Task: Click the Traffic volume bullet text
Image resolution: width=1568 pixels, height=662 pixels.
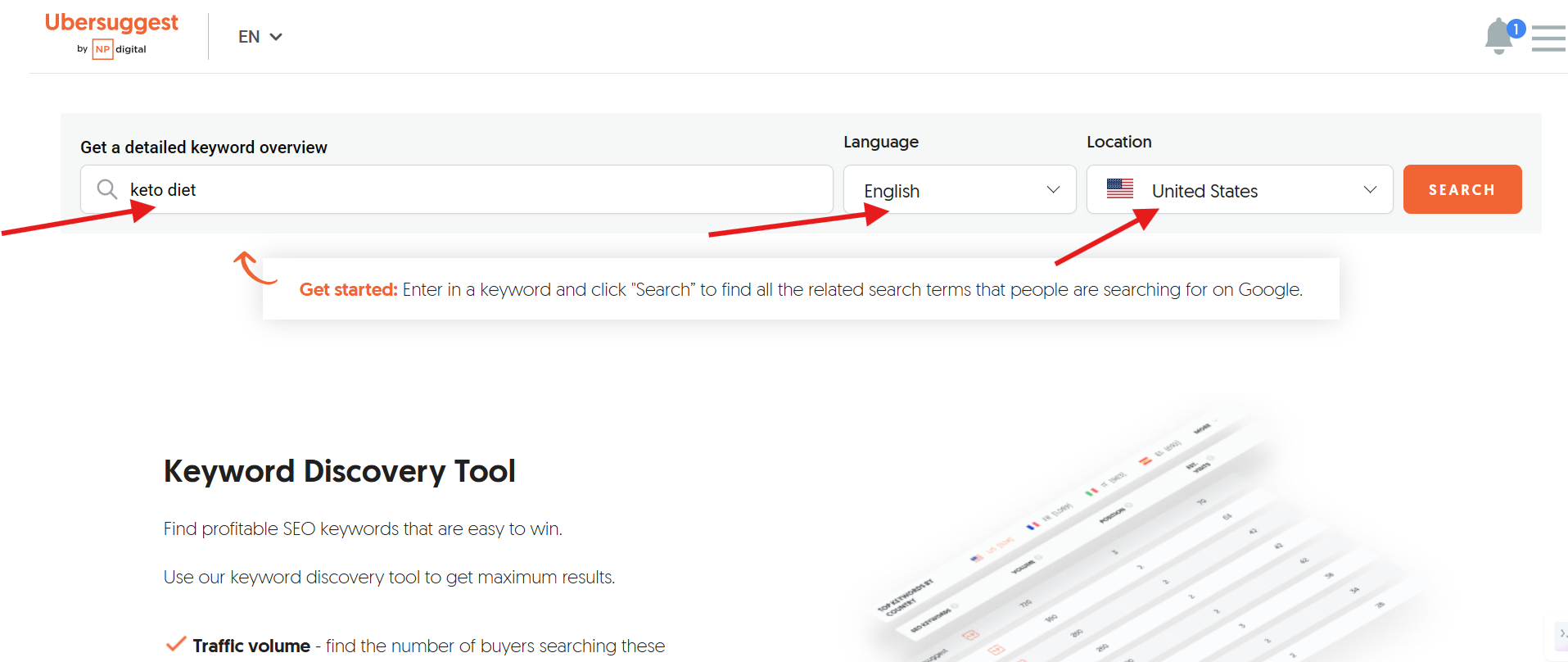Action: (x=429, y=646)
